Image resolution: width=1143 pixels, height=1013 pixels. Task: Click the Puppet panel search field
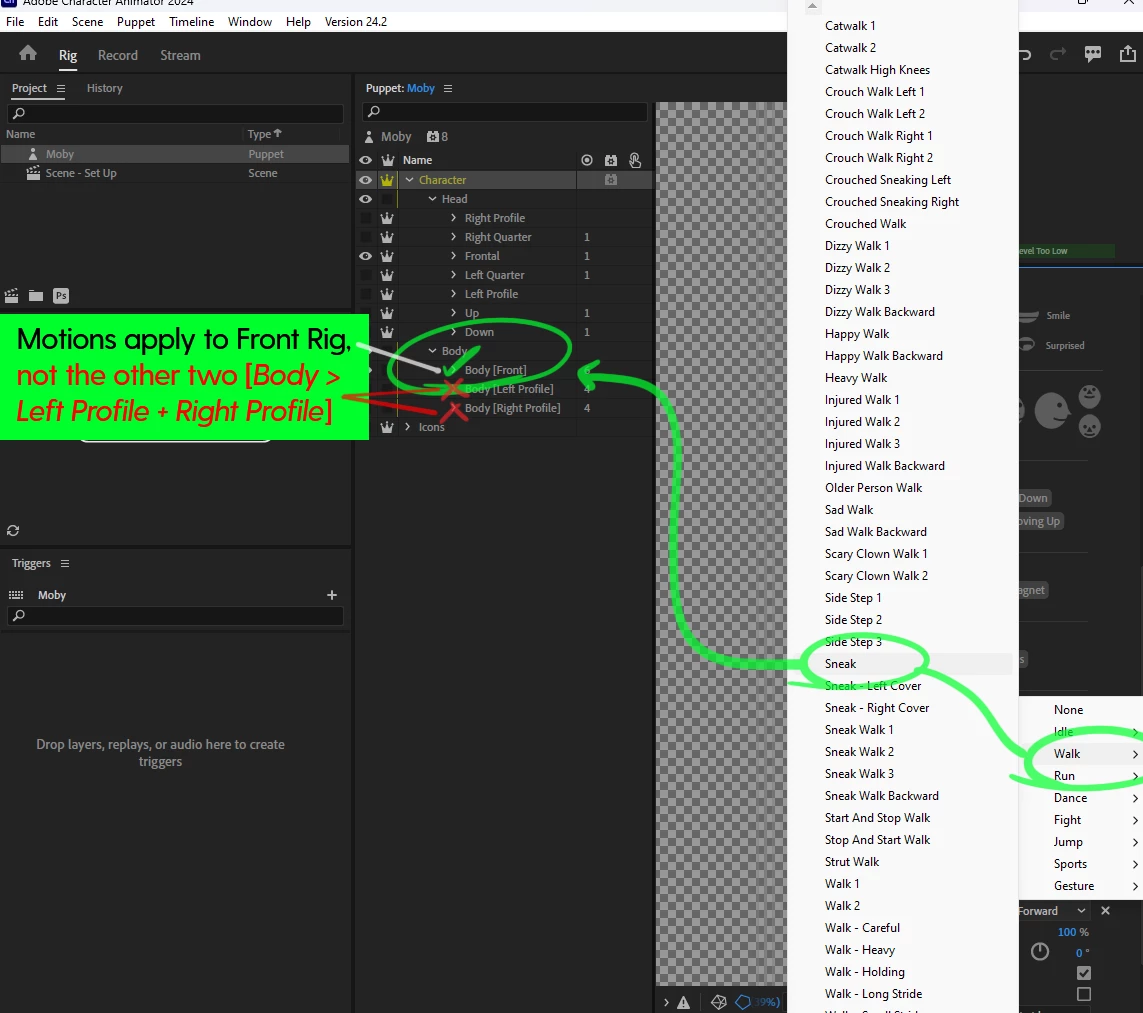504,112
